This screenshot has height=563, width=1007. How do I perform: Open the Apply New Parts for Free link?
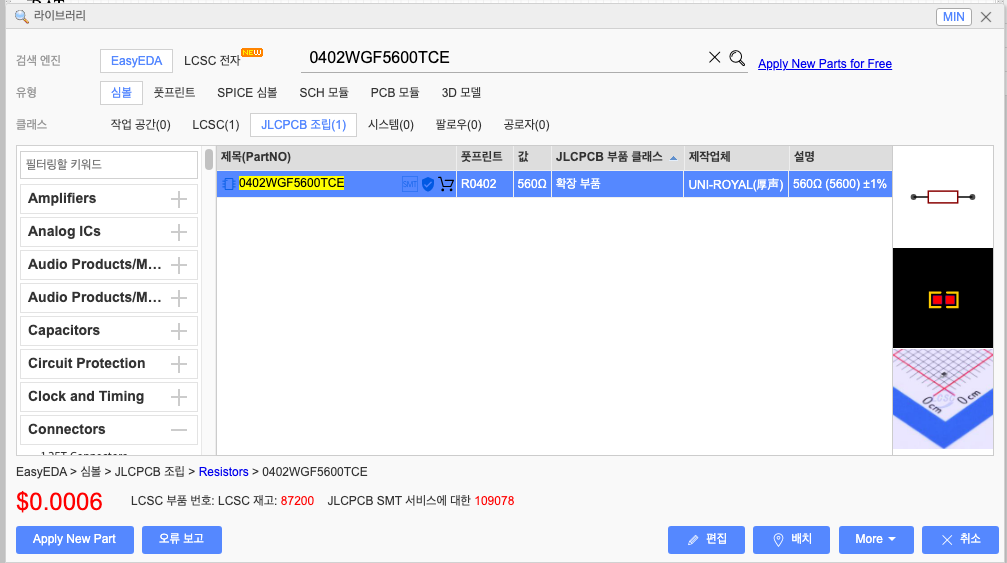825,64
